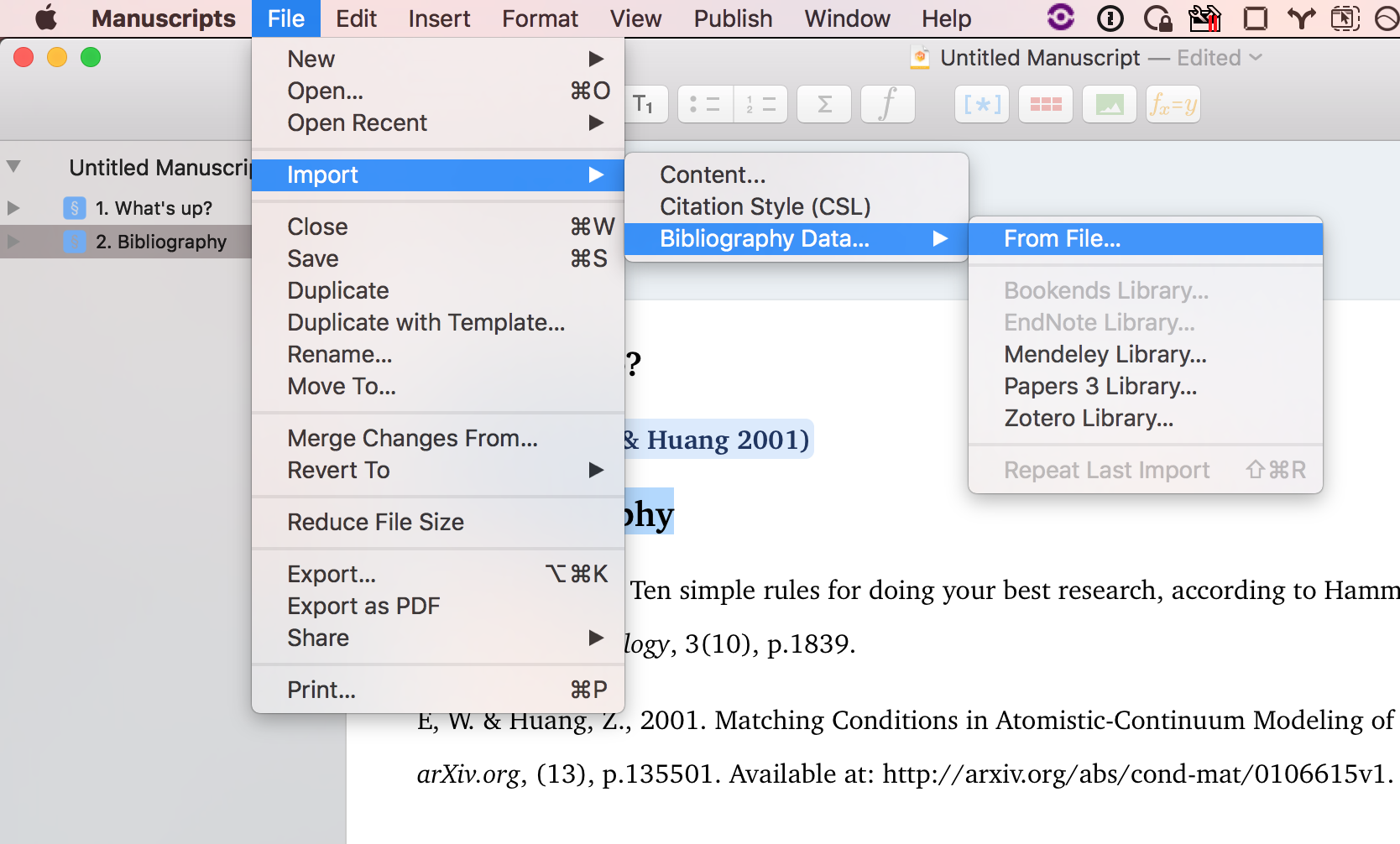Click Bibliography Data... submenu item

pyautogui.click(x=797, y=239)
